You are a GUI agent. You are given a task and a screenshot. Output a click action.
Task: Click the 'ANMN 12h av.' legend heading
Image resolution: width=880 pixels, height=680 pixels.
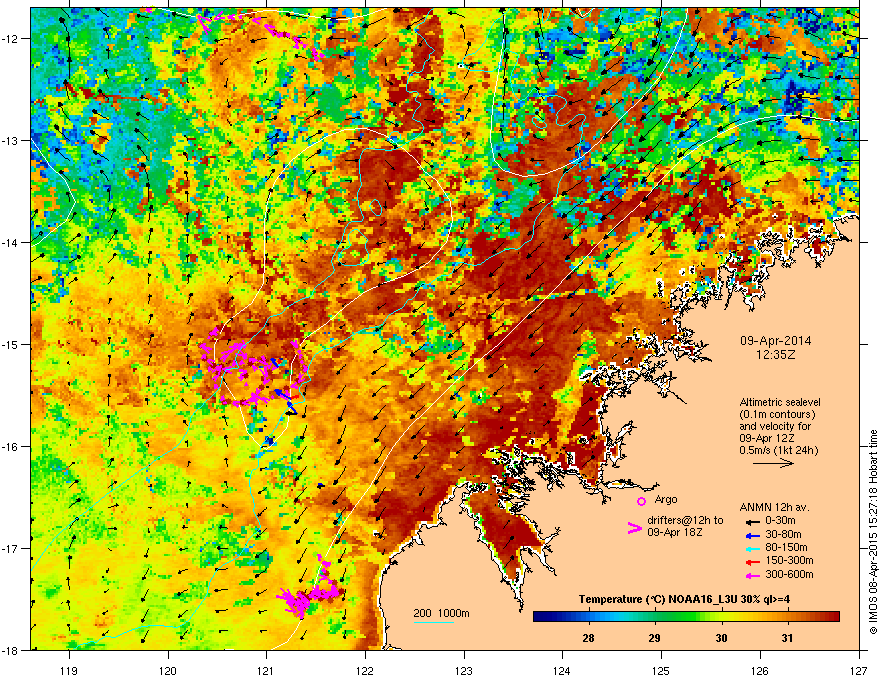coord(774,507)
